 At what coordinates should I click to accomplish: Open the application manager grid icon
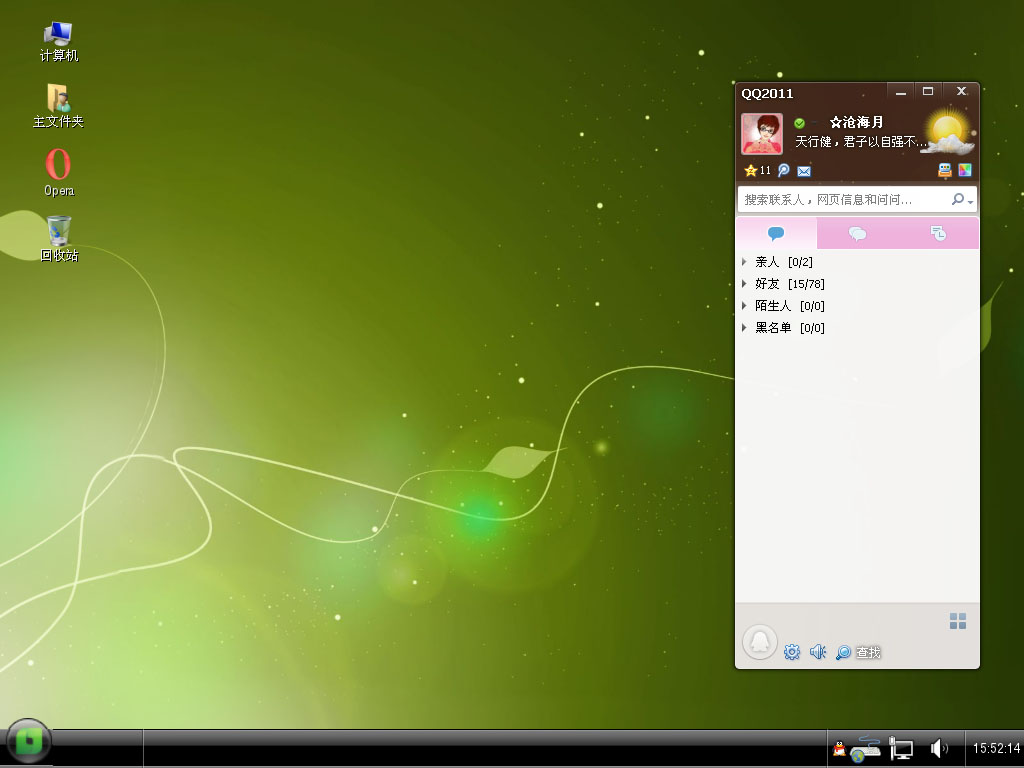point(957,621)
